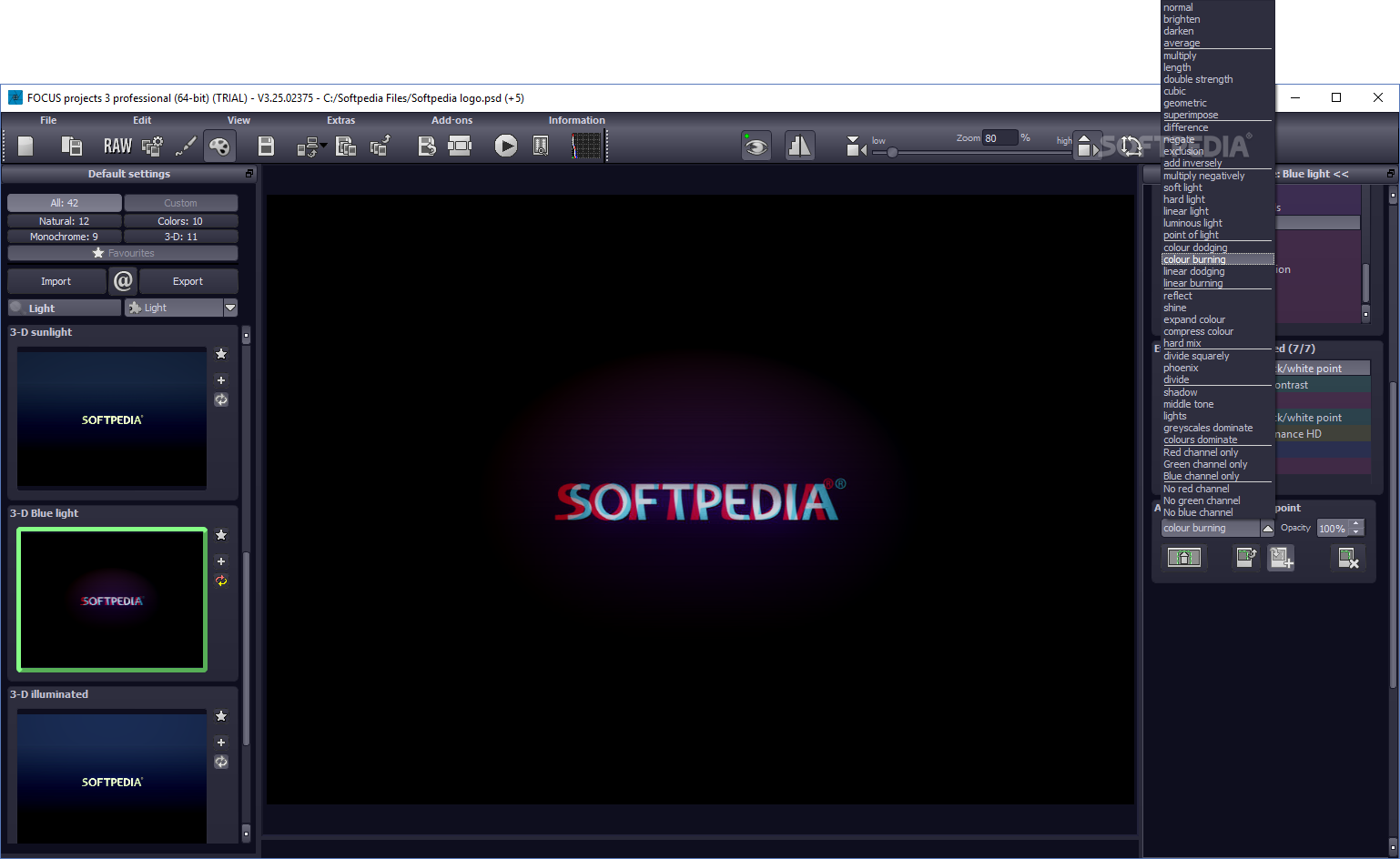Click the layer with curved arrow icon

pyautogui.click(x=1245, y=557)
